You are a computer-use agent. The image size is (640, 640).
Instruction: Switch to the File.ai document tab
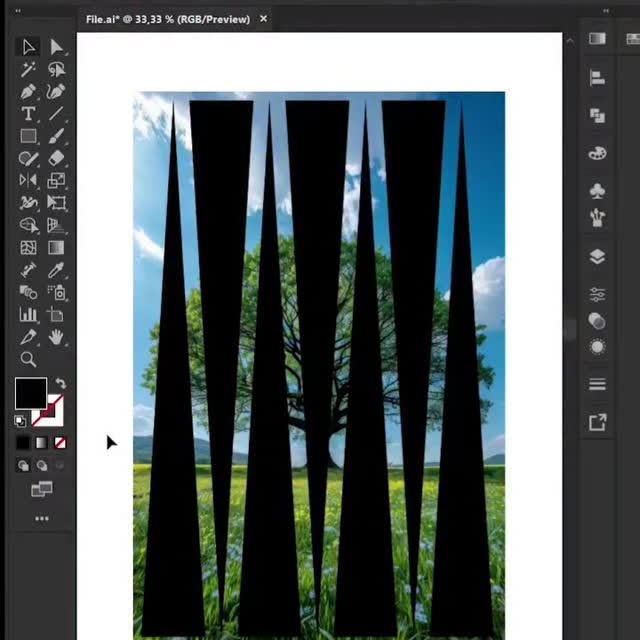[167, 19]
